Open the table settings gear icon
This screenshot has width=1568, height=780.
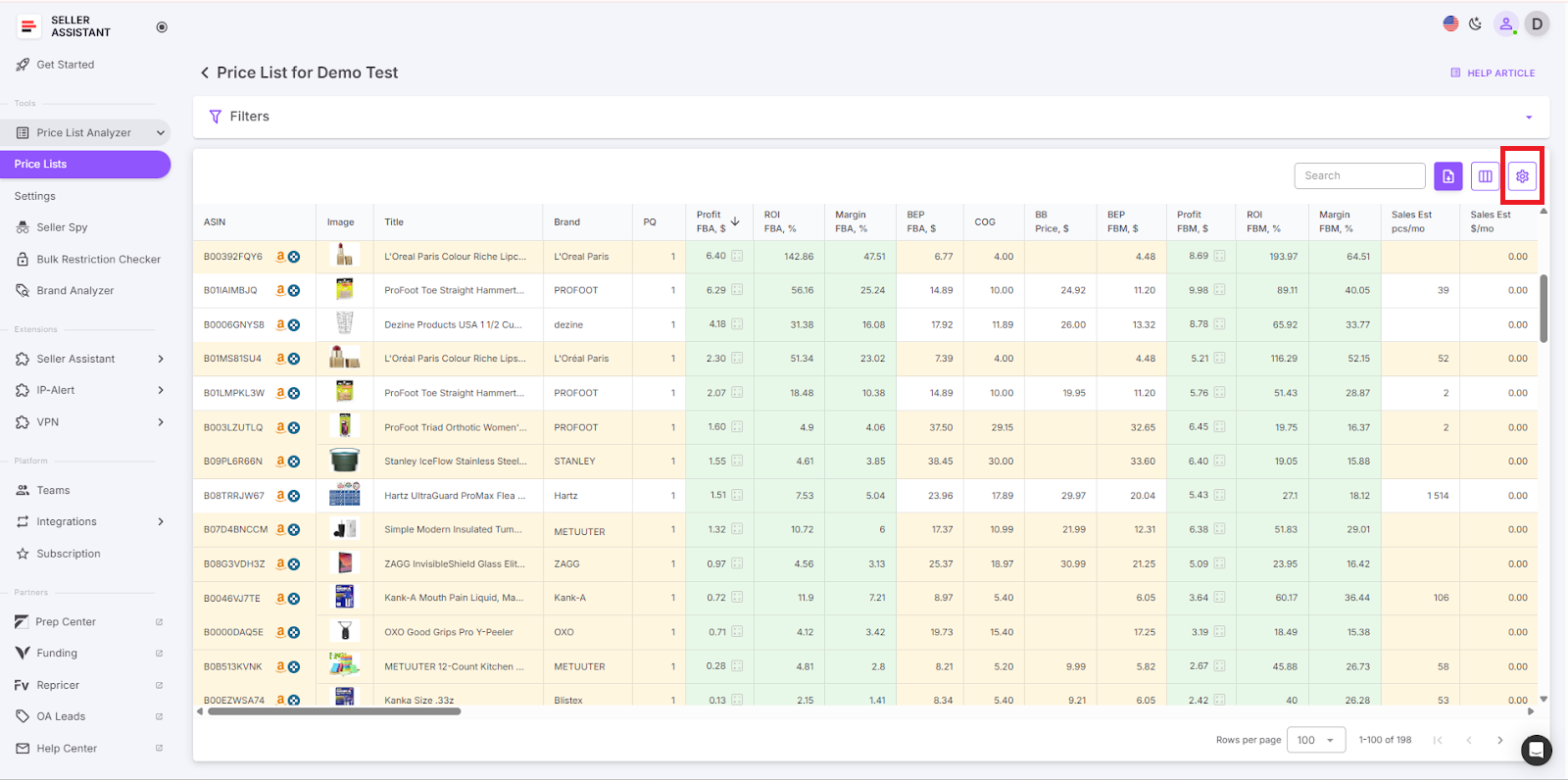1522,176
